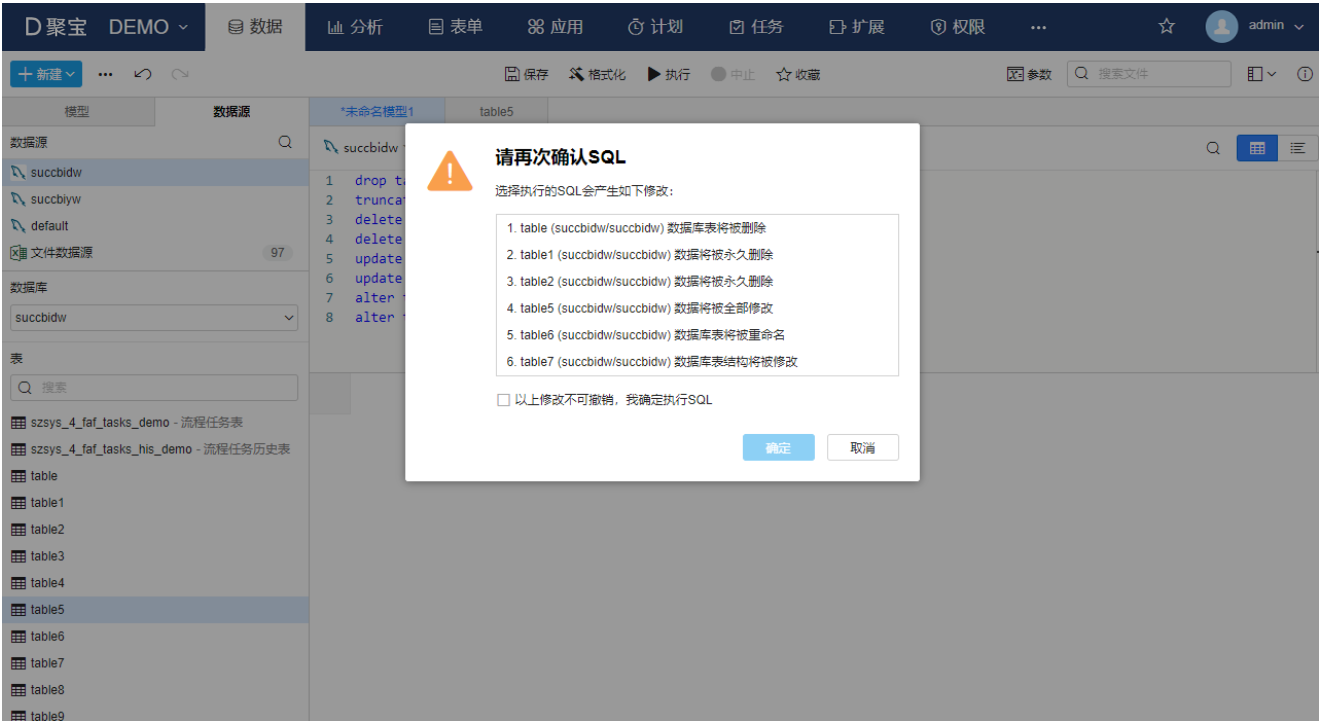Click the 收藏 favorite button
This screenshot has width=1319, height=721.
tap(798, 74)
